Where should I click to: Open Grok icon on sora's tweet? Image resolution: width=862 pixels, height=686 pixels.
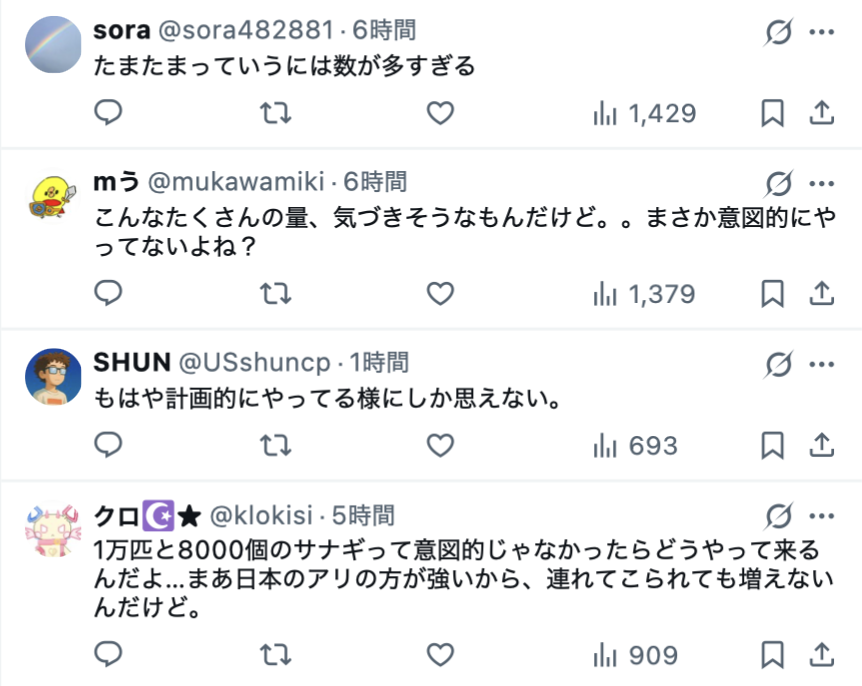[x=778, y=33]
